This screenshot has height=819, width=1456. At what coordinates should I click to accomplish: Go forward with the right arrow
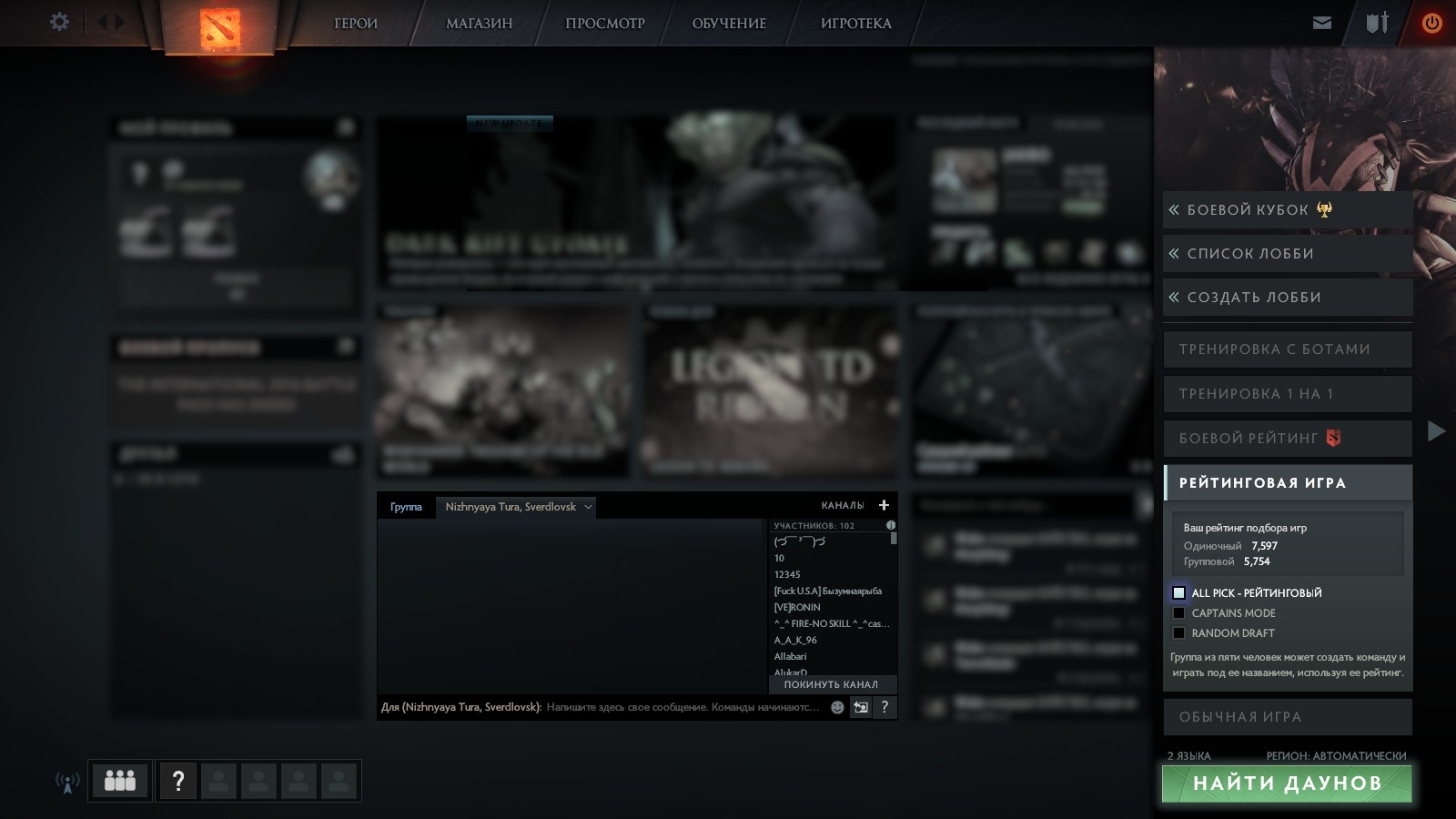coord(119,22)
